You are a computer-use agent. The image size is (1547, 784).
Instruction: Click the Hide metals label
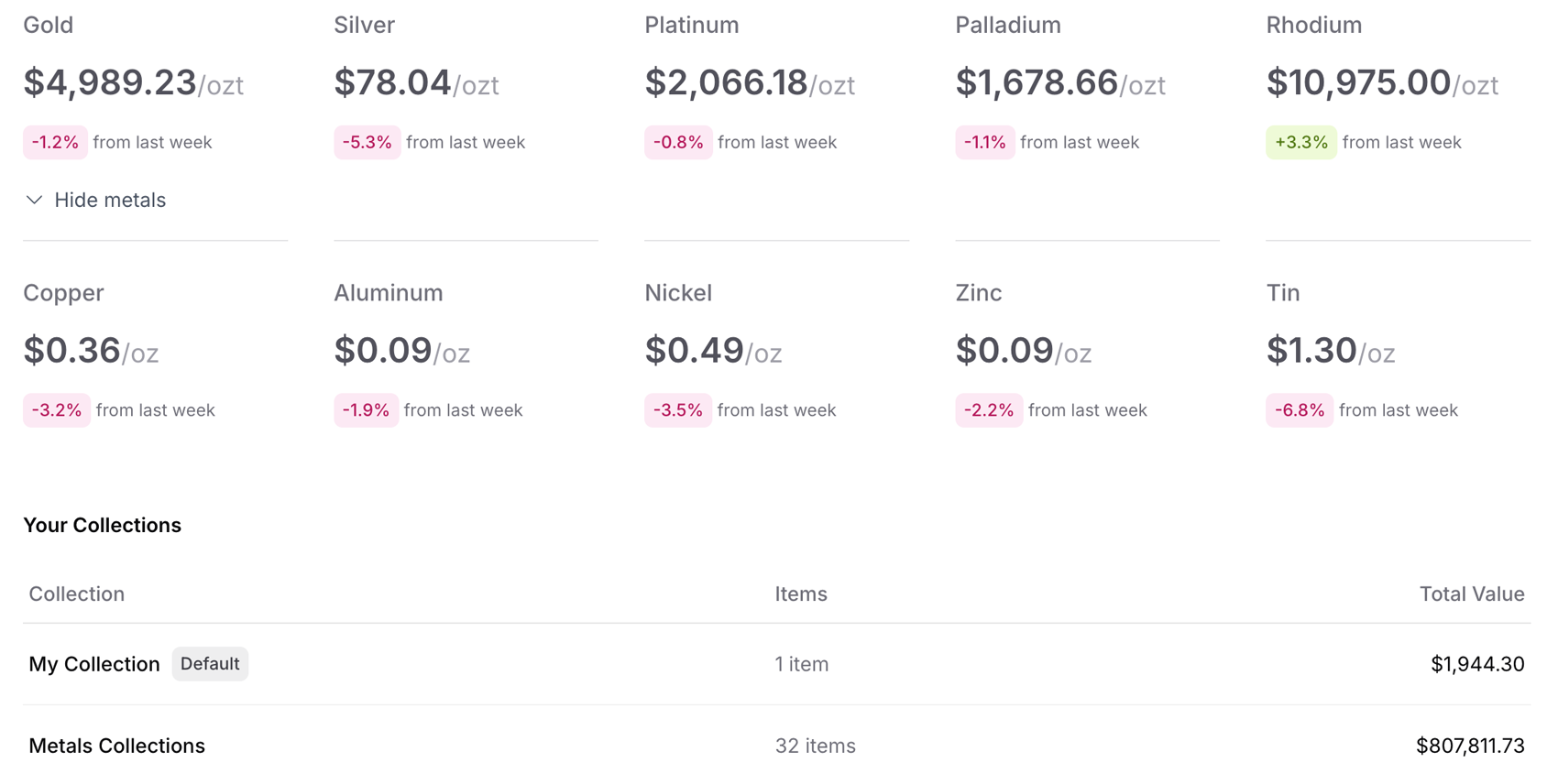(110, 200)
